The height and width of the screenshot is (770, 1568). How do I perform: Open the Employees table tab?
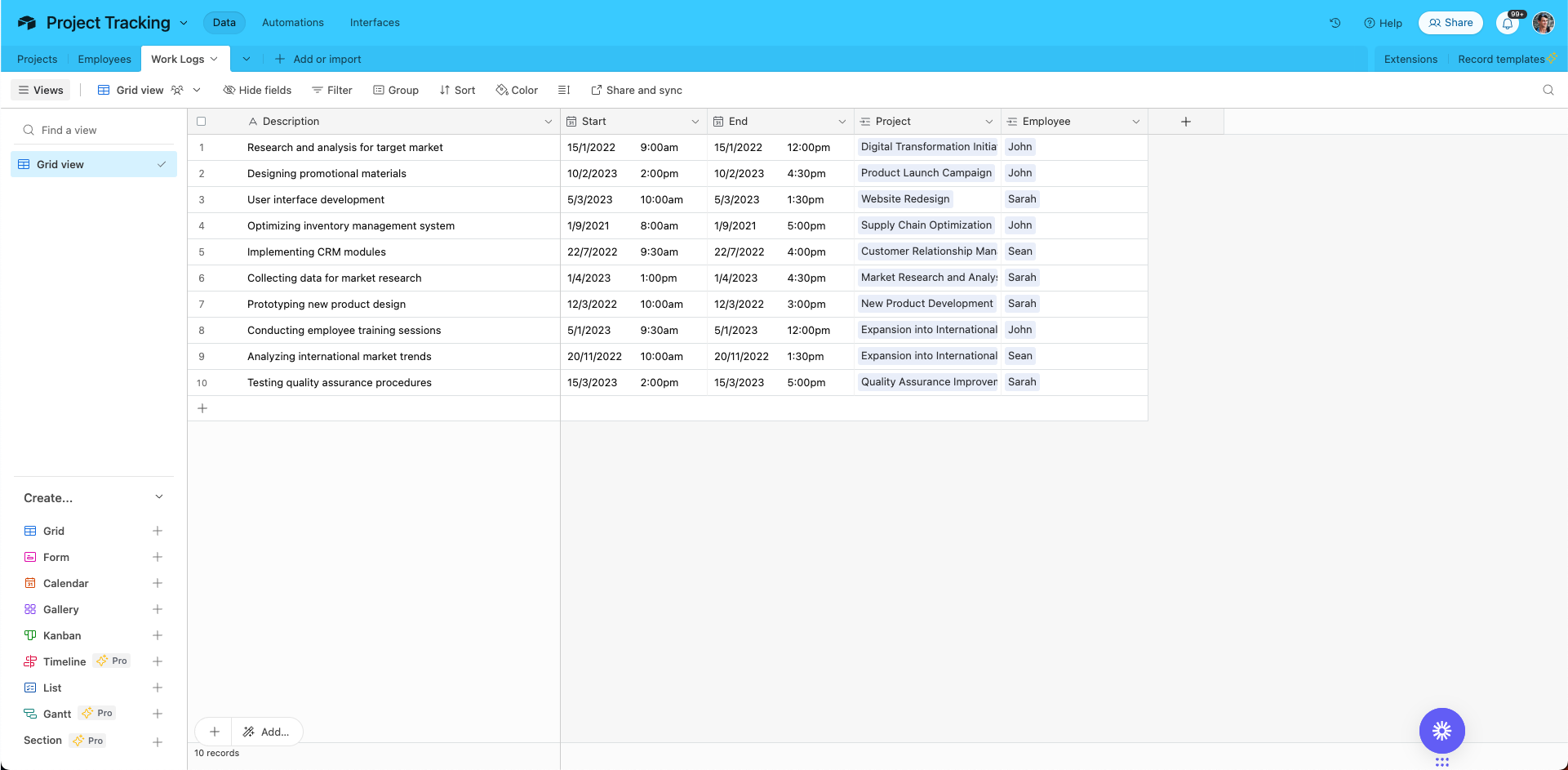click(x=104, y=59)
